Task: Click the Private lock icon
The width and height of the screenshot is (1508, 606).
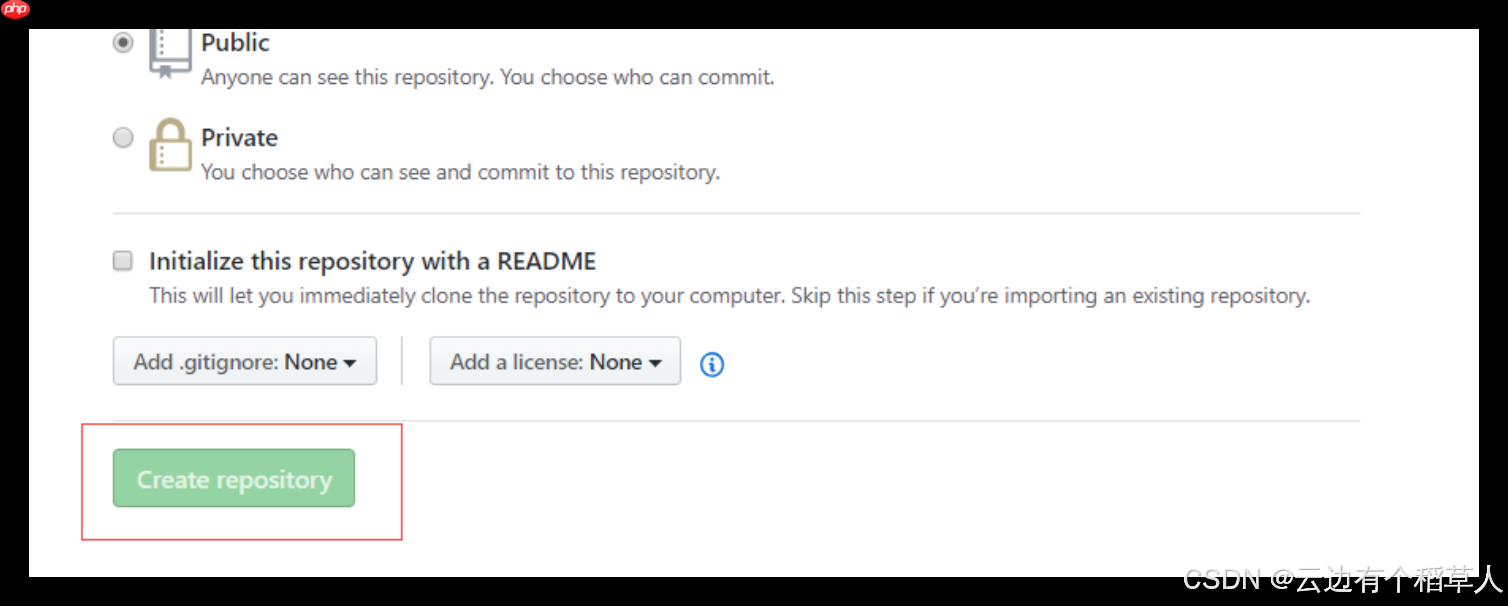Action: (x=170, y=146)
